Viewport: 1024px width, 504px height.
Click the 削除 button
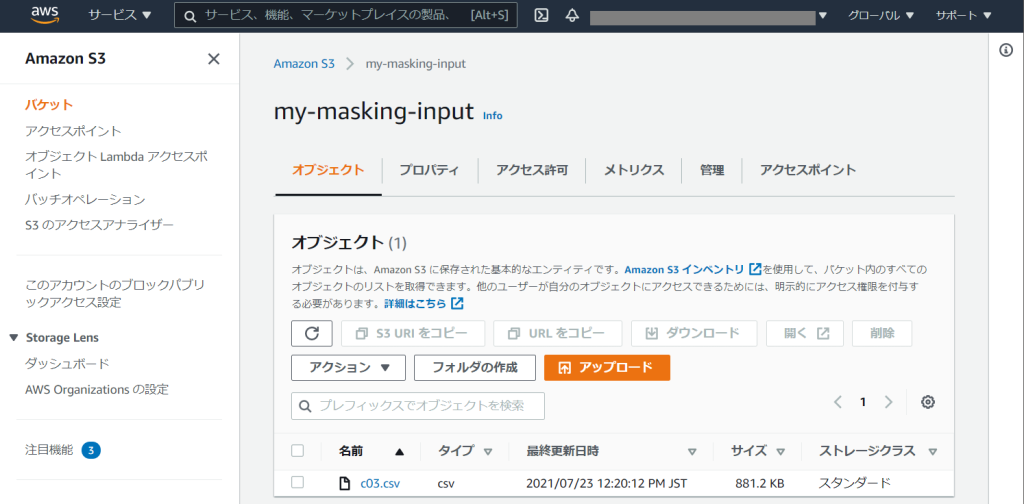point(882,334)
